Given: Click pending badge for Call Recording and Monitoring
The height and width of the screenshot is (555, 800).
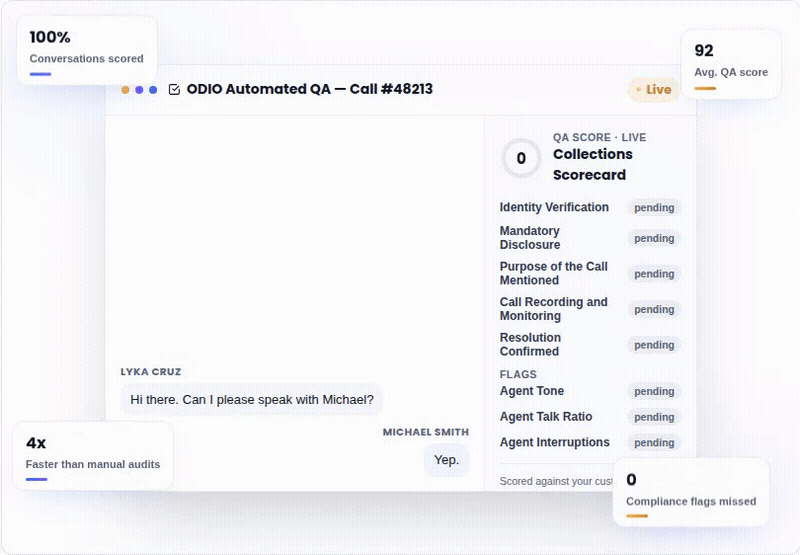Looking at the screenshot, I should click(x=654, y=310).
